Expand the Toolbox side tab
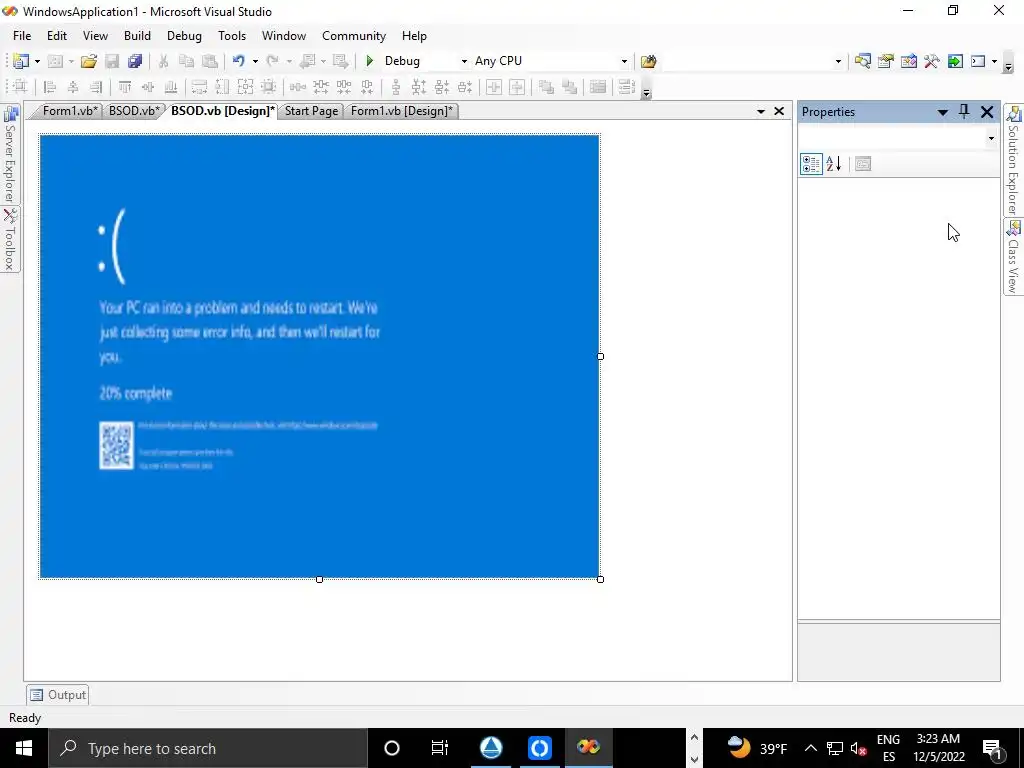 click(10, 240)
